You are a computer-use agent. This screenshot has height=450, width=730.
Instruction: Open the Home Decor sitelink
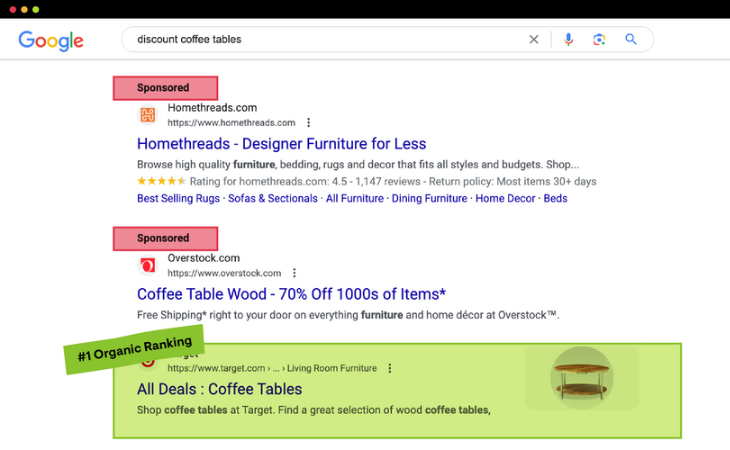(505, 199)
